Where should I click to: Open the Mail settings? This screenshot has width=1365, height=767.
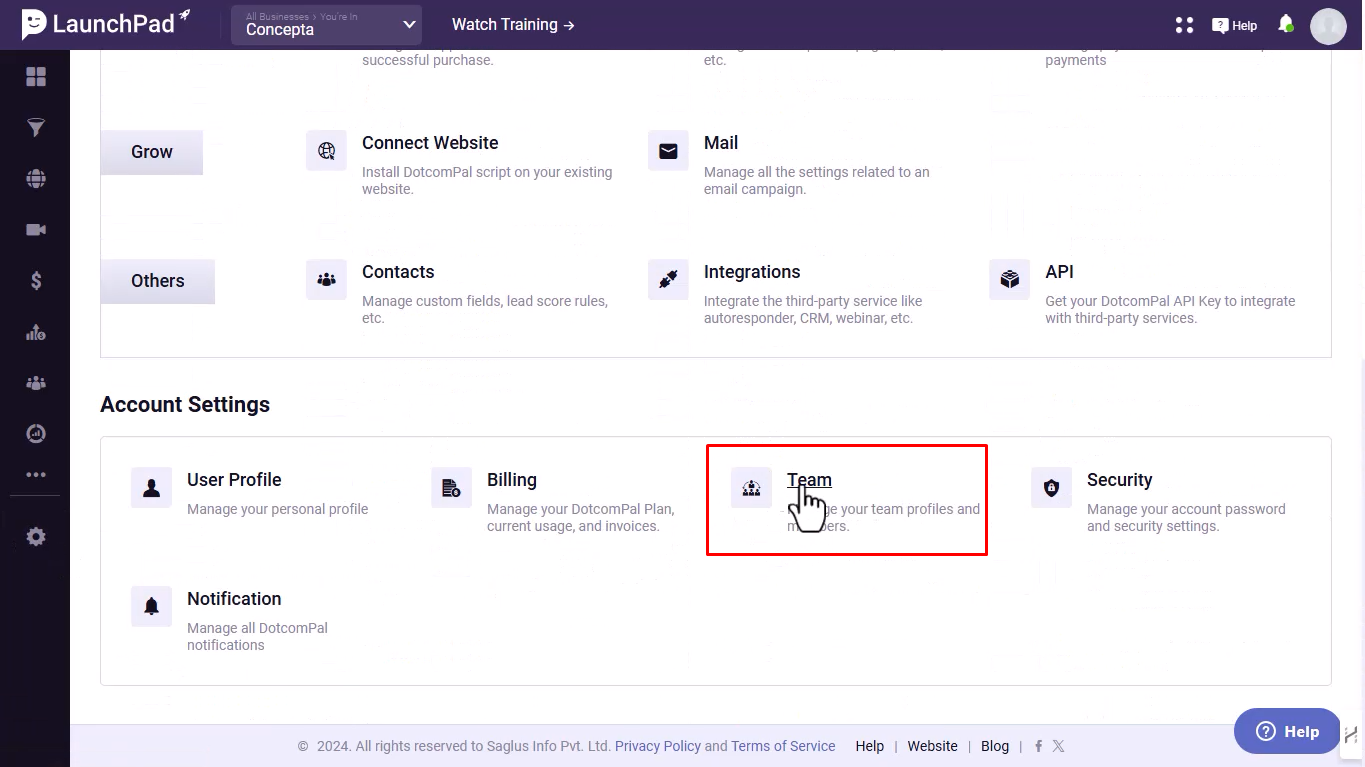click(721, 143)
